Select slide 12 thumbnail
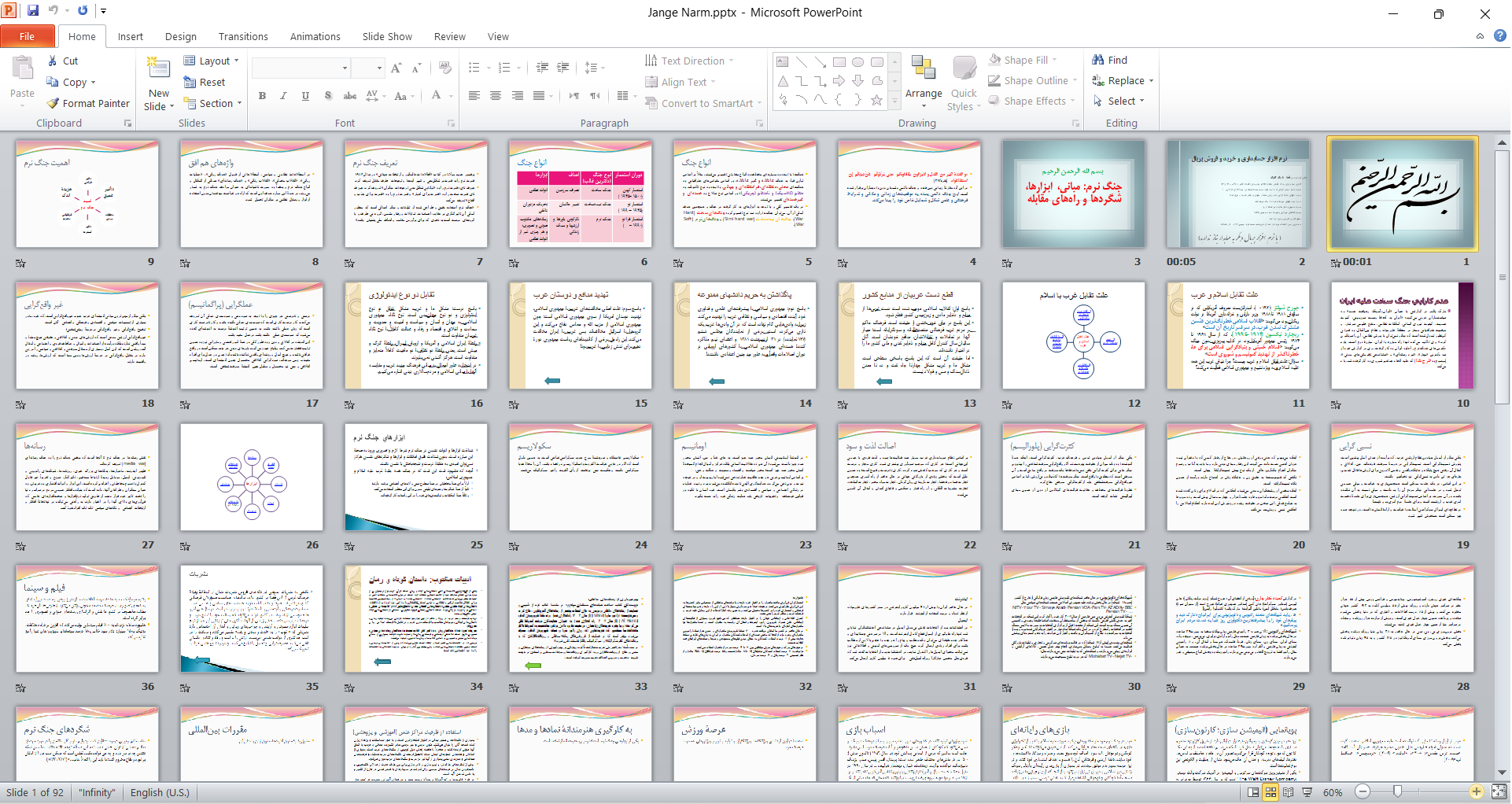The height and width of the screenshot is (804, 1512). coord(1074,335)
